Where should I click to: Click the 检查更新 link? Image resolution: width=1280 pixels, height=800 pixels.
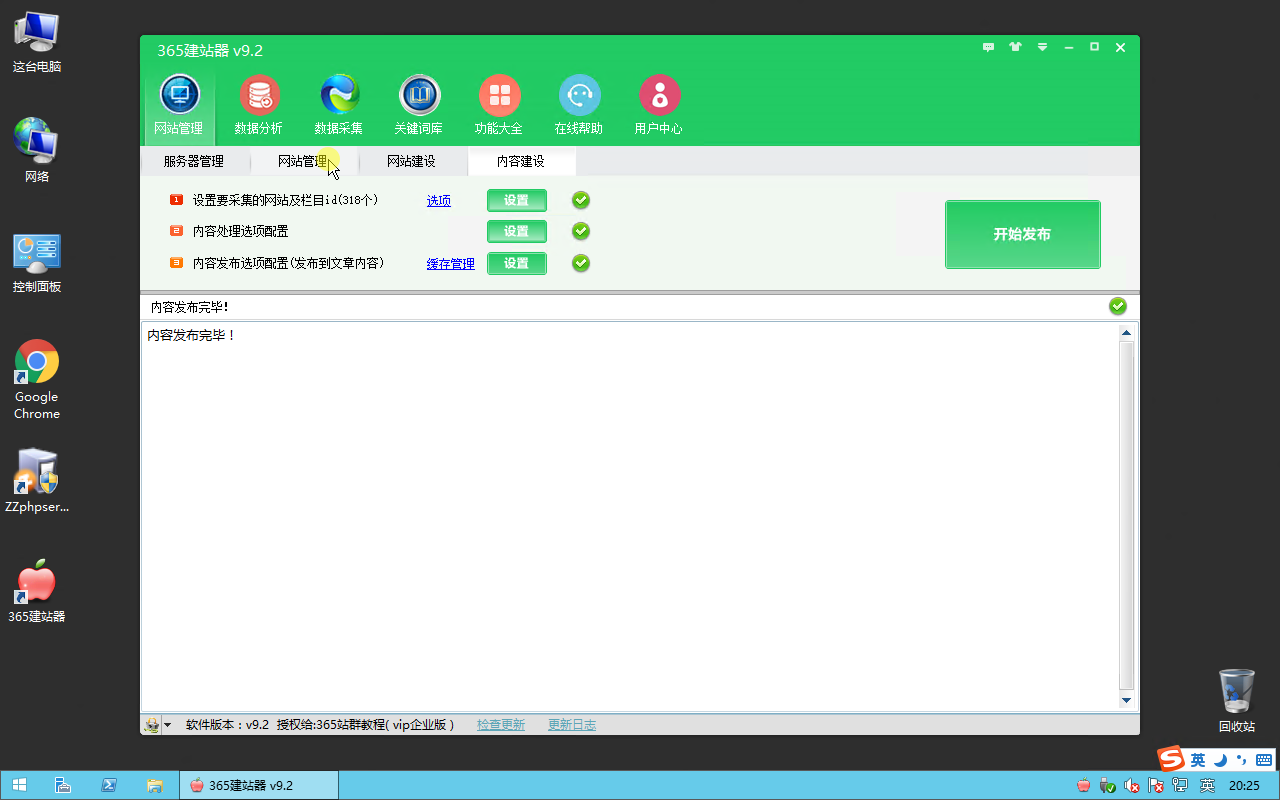point(501,725)
